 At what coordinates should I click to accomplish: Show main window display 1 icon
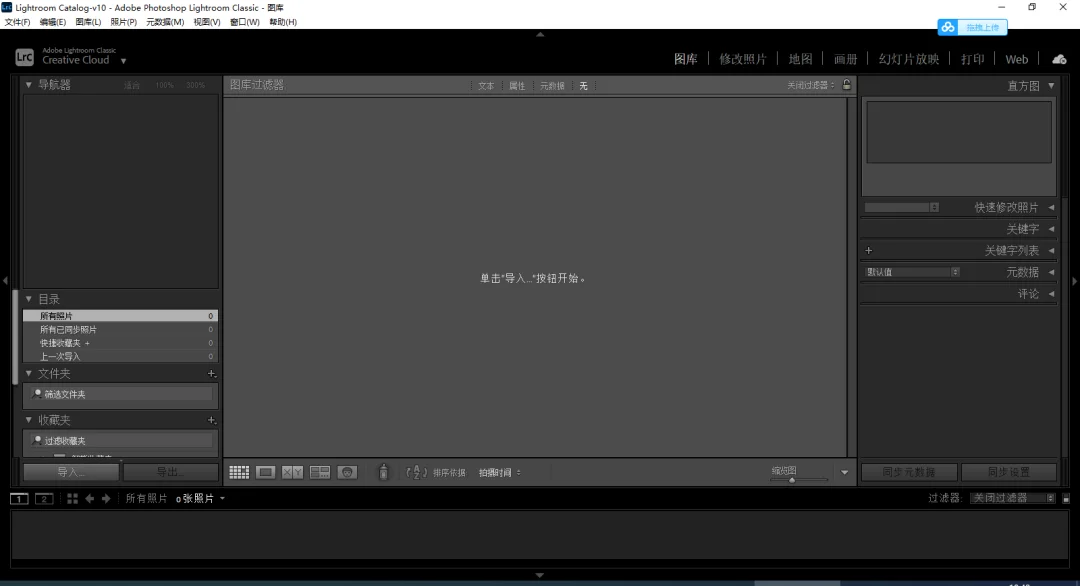click(19, 499)
